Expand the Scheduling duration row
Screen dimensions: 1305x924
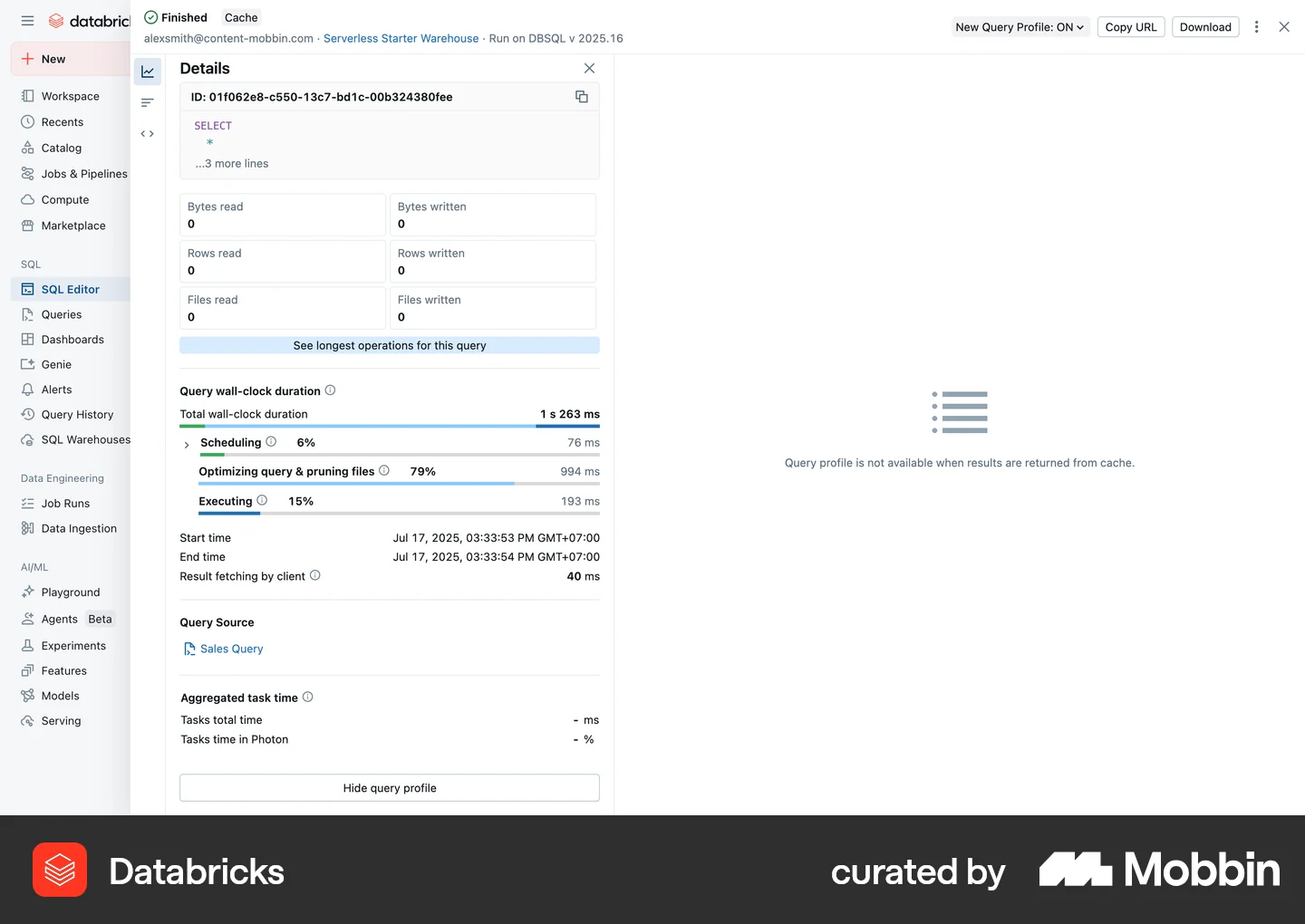pyautogui.click(x=187, y=445)
